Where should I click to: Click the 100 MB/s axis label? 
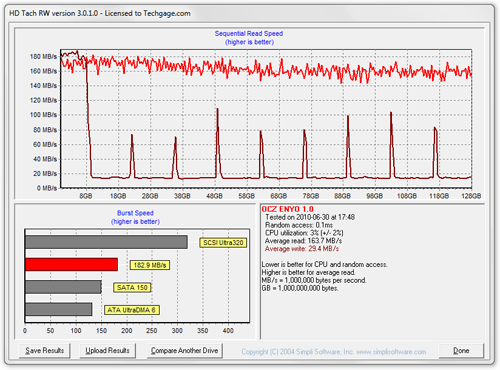click(x=43, y=115)
